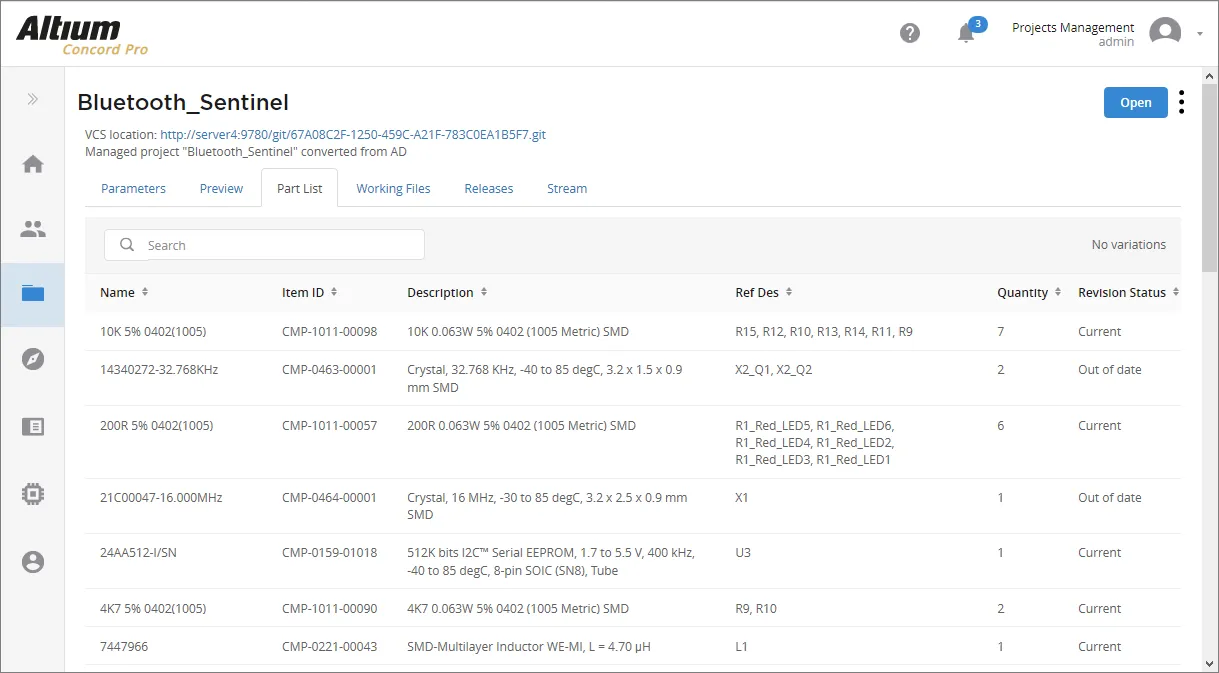Click item ID CMP-0463-00001
This screenshot has width=1219, height=673.
pyautogui.click(x=329, y=369)
